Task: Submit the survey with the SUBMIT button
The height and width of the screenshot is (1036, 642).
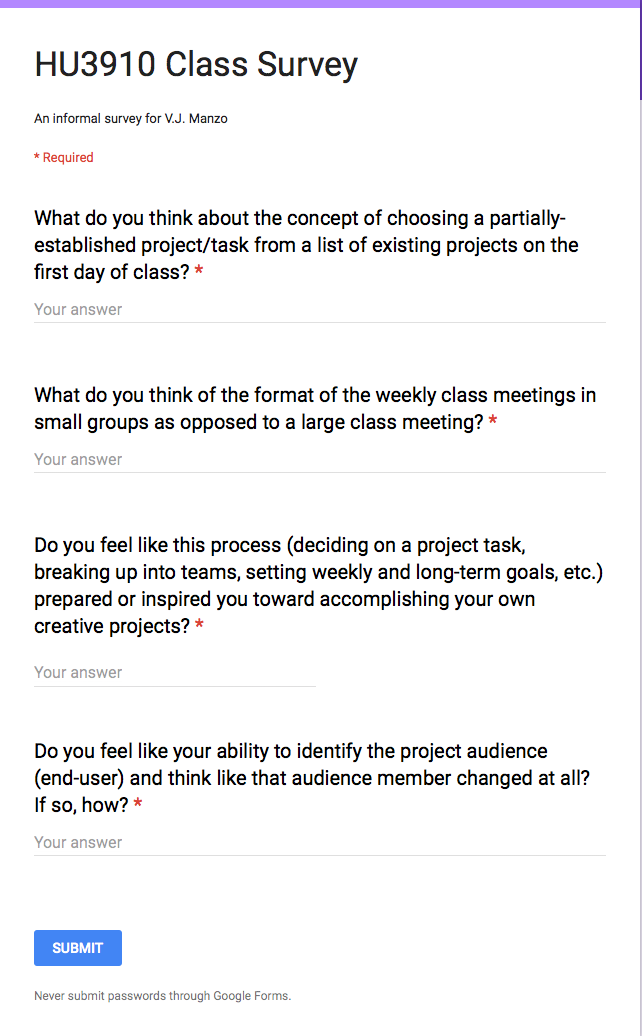Action: 78,948
